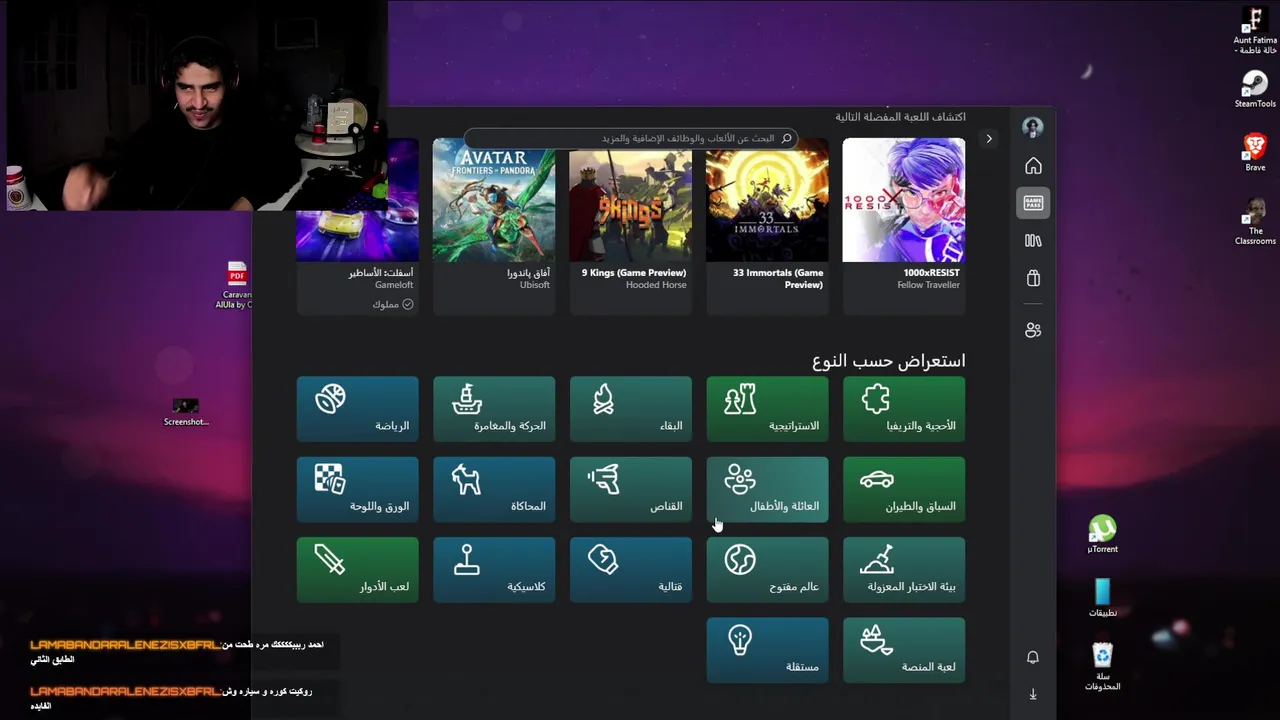Open the Avatar Frontiers of Pandora card

pyautogui.click(x=494, y=226)
